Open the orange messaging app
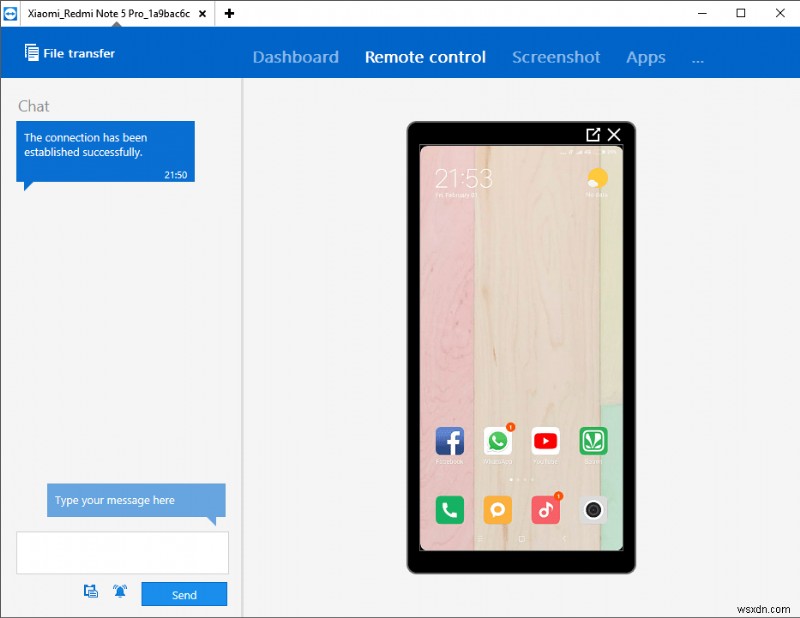This screenshot has height=618, width=800. click(497, 510)
